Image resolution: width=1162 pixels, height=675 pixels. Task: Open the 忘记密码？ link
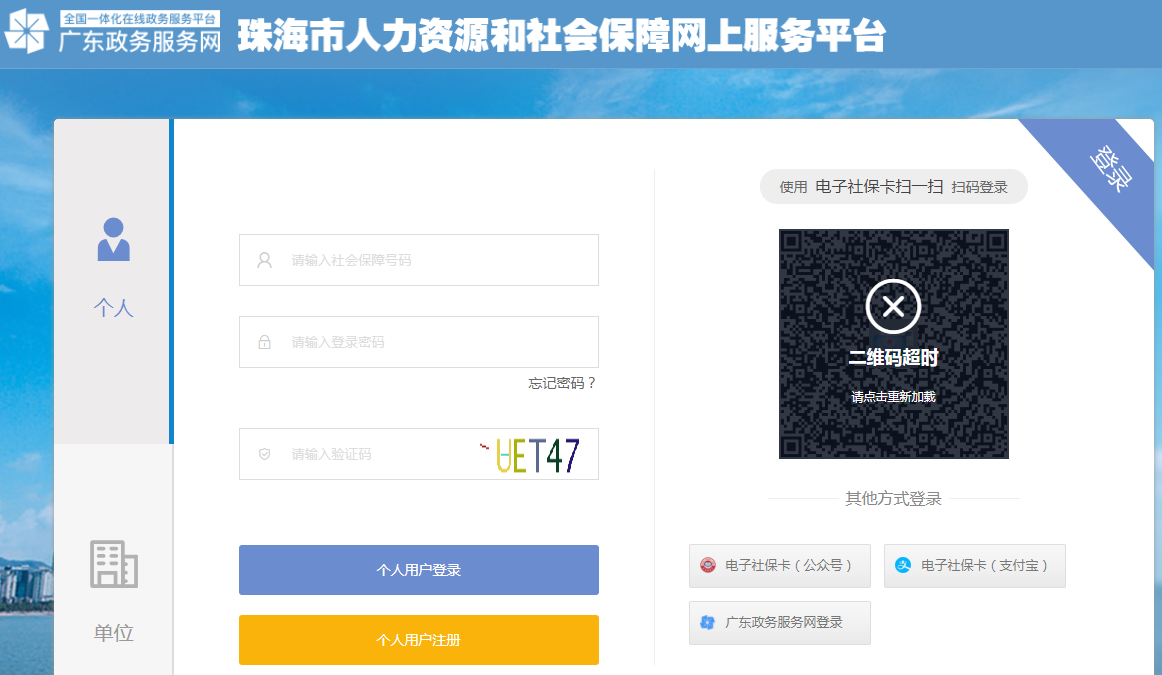coord(562,383)
